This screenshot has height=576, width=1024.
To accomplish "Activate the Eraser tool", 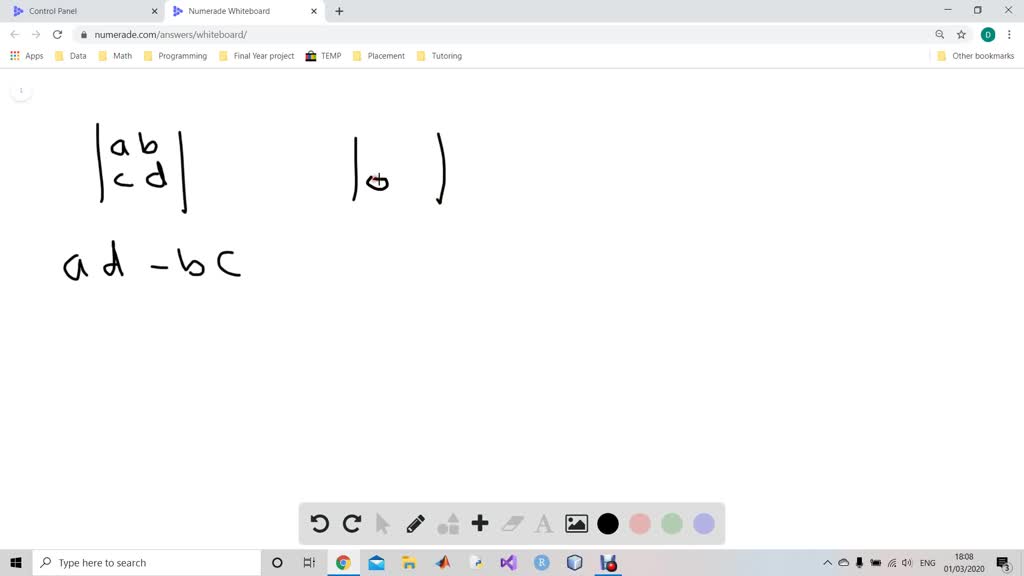I will click(x=511, y=523).
